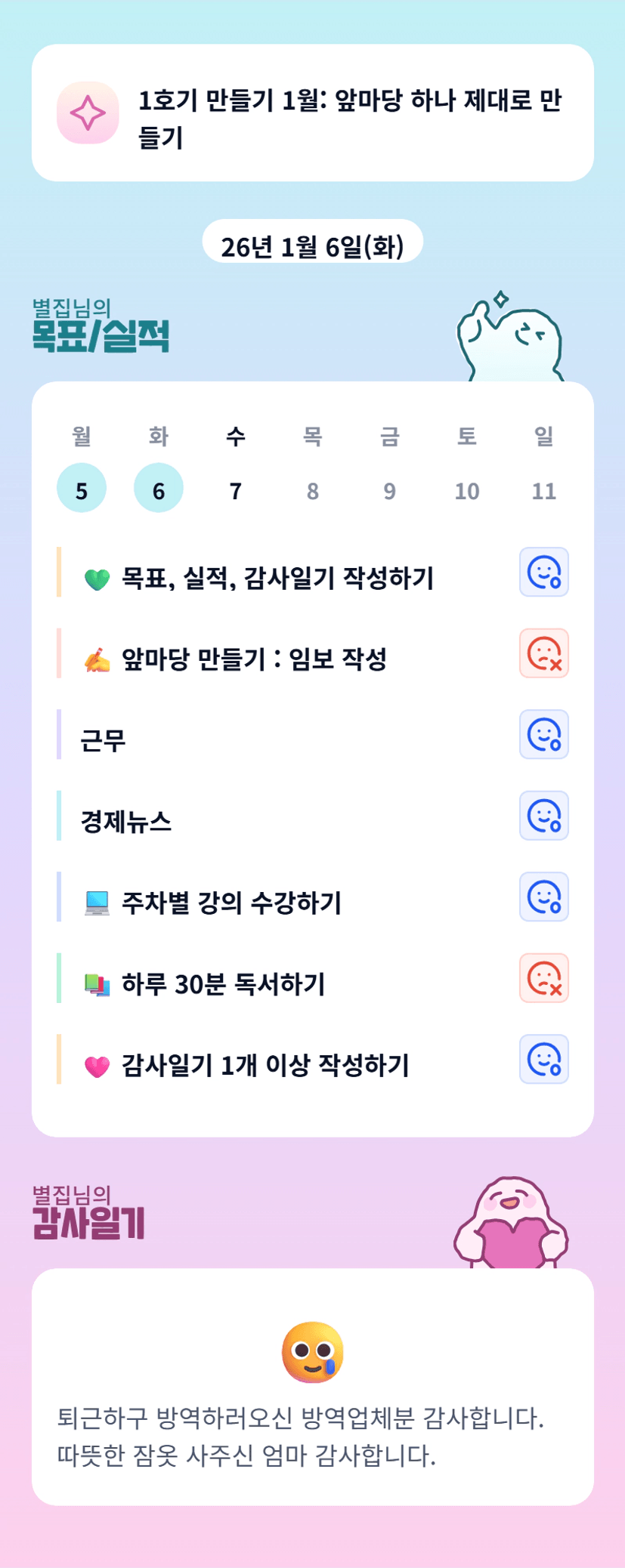Toggle failed status on 앞마당 만들기 임보 작성
Screen dimensions: 625x1568
[543, 653]
